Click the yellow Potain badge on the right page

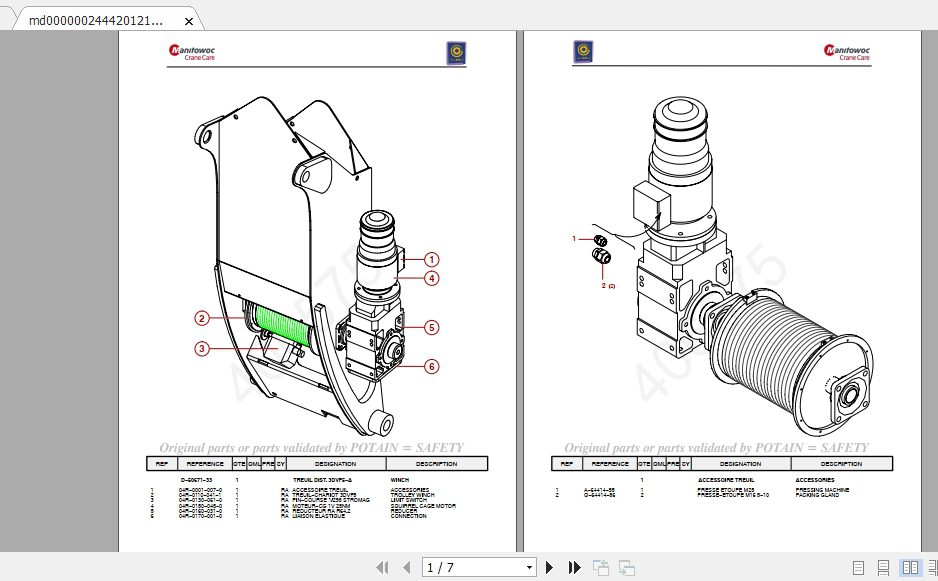tap(582, 51)
